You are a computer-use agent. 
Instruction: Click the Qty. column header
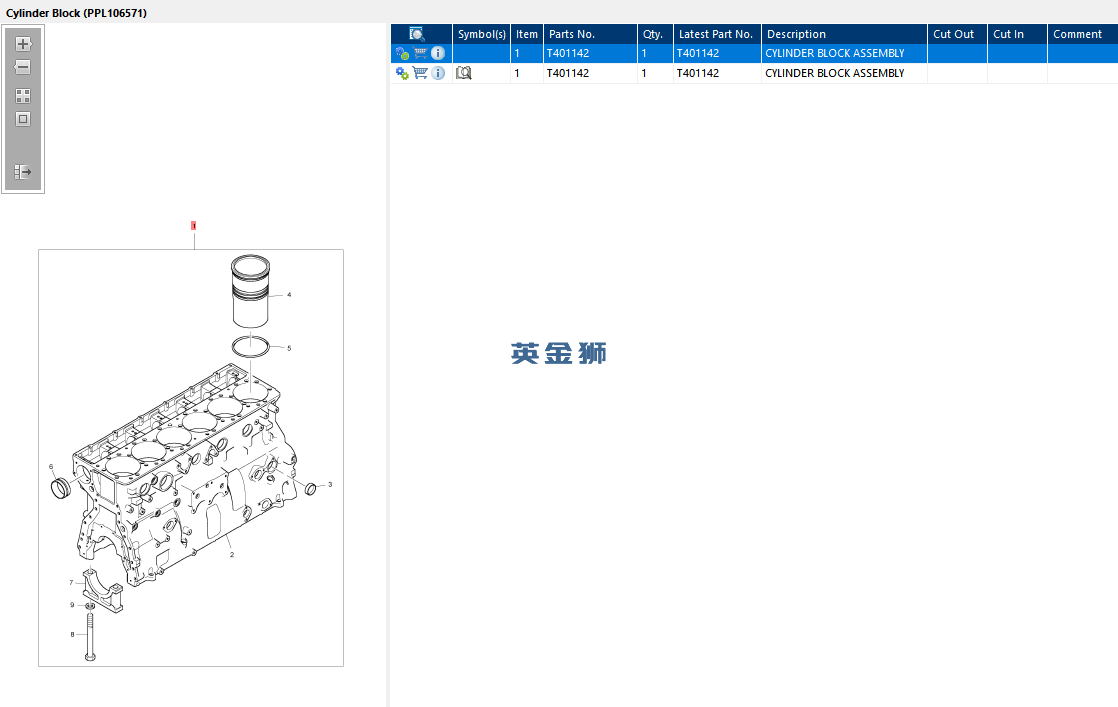pos(655,34)
